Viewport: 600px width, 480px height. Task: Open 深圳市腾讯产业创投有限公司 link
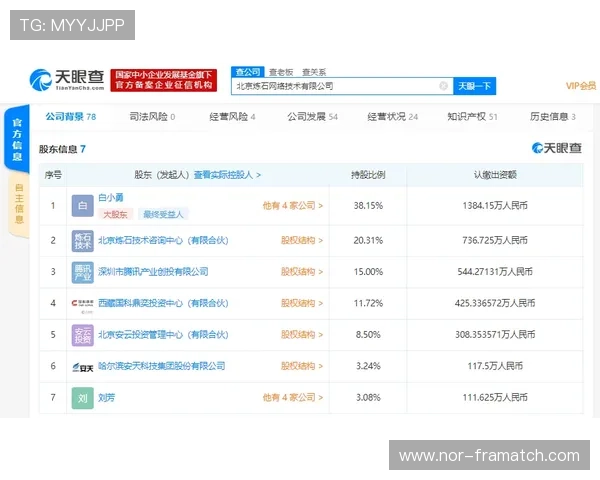tap(153, 272)
